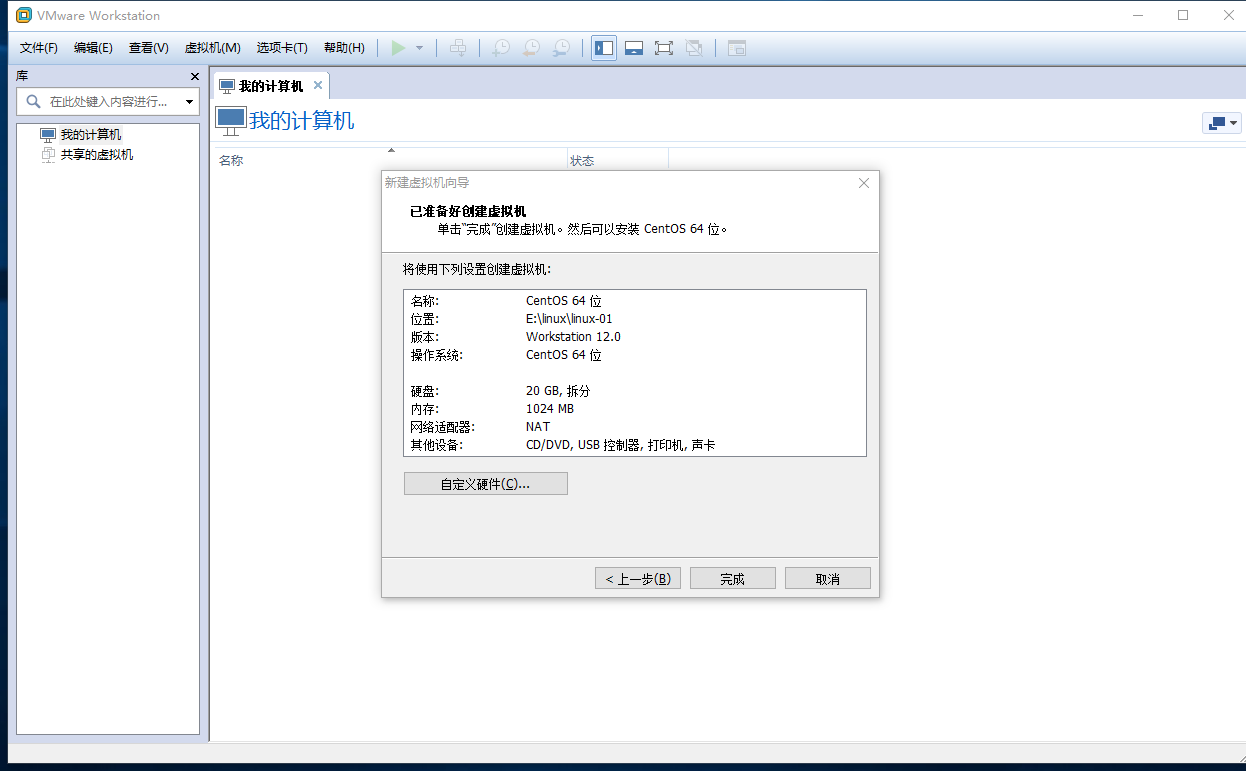Click the magnifier icon in library search
Viewport: 1246px width, 771px height.
click(x=33, y=101)
